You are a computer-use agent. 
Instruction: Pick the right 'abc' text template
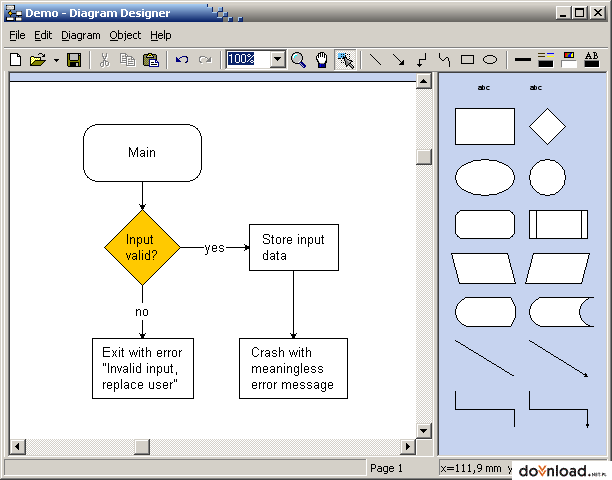(x=536, y=88)
